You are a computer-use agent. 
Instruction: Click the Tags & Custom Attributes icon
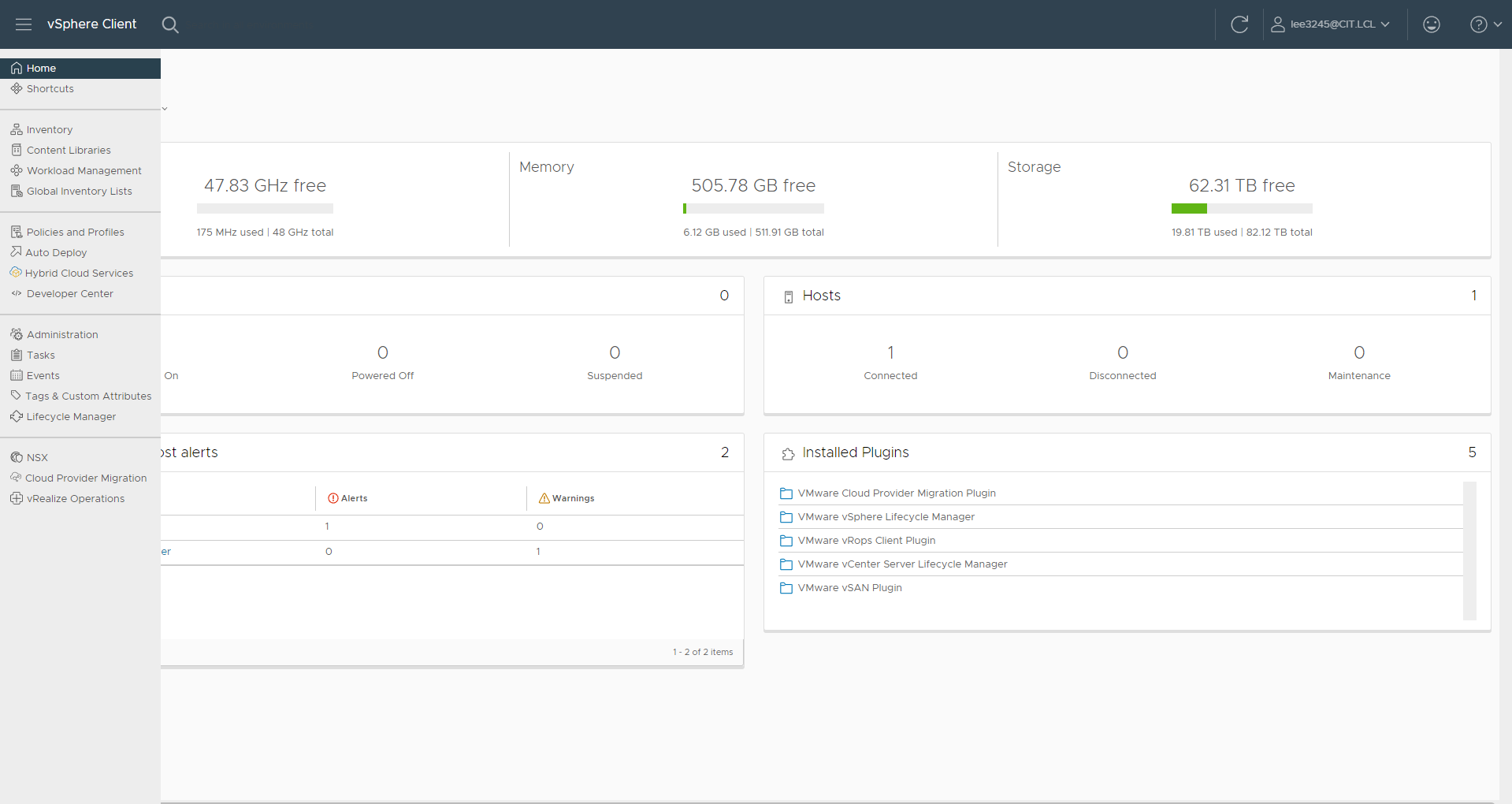(16, 396)
